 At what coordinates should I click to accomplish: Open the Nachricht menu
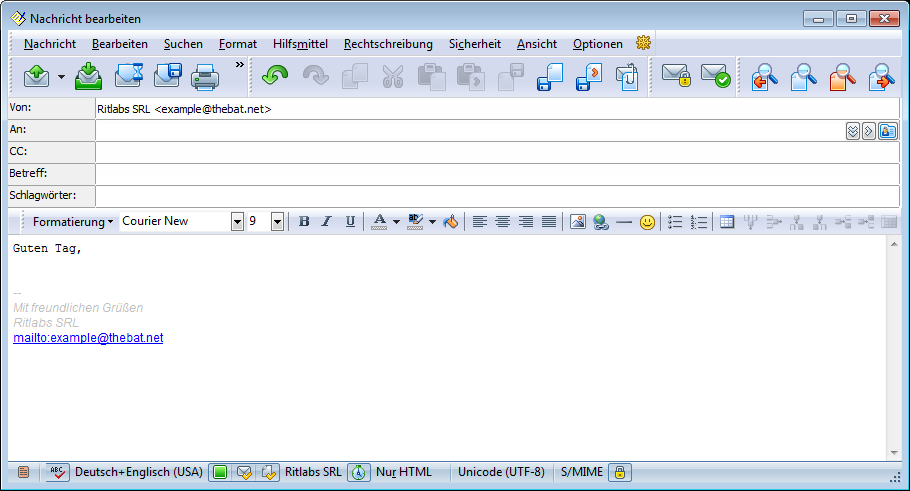(x=50, y=44)
